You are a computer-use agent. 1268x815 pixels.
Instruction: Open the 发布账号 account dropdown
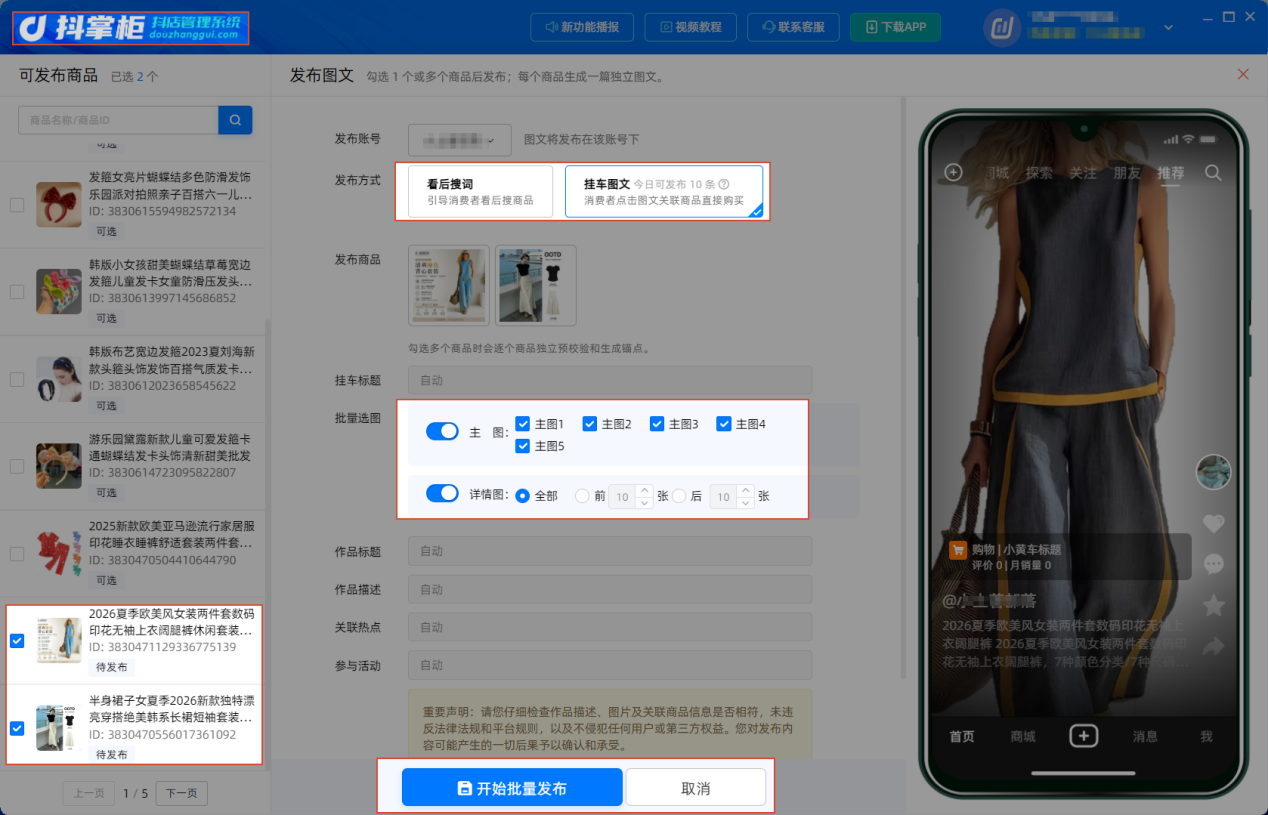(x=460, y=140)
